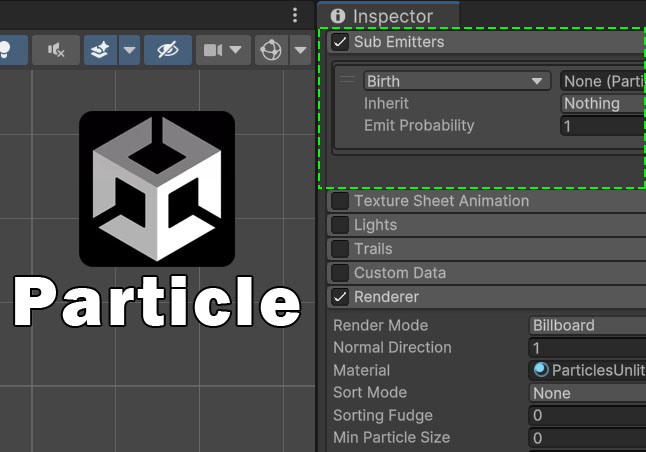The image size is (646, 452).
Task: Enable the Trails module checkbox
Action: [340, 249]
